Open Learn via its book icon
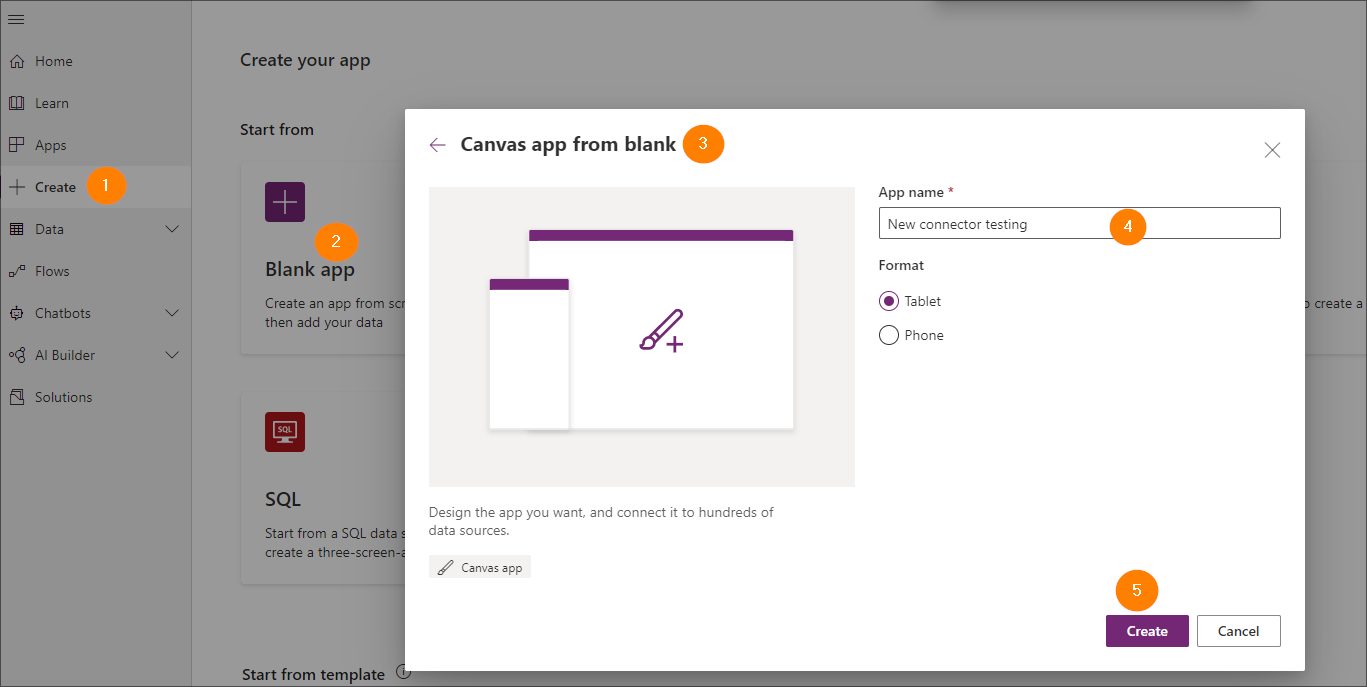The width and height of the screenshot is (1367, 687). tap(16, 103)
